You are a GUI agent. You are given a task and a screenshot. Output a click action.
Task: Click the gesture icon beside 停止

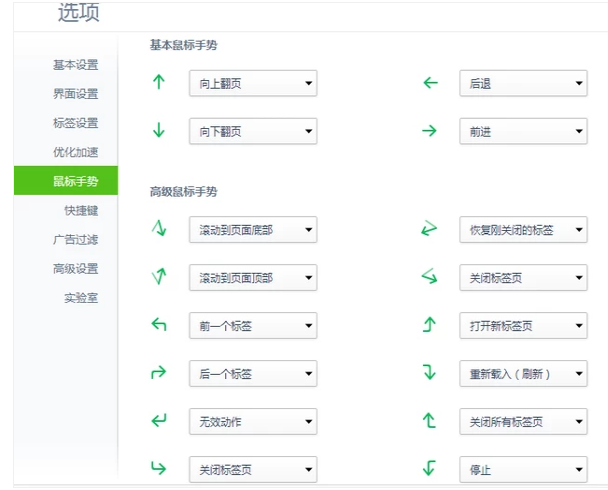pyautogui.click(x=431, y=468)
